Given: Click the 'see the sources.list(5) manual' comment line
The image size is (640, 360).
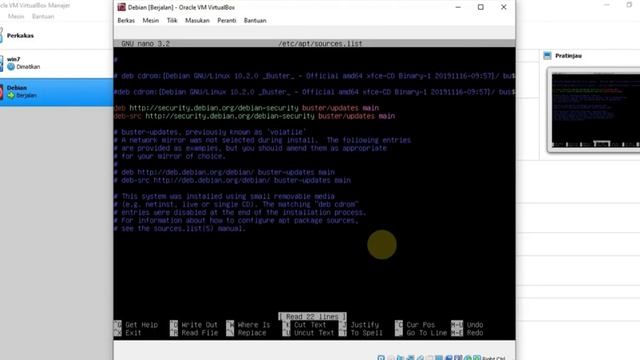Looking at the screenshot, I should (x=180, y=229).
